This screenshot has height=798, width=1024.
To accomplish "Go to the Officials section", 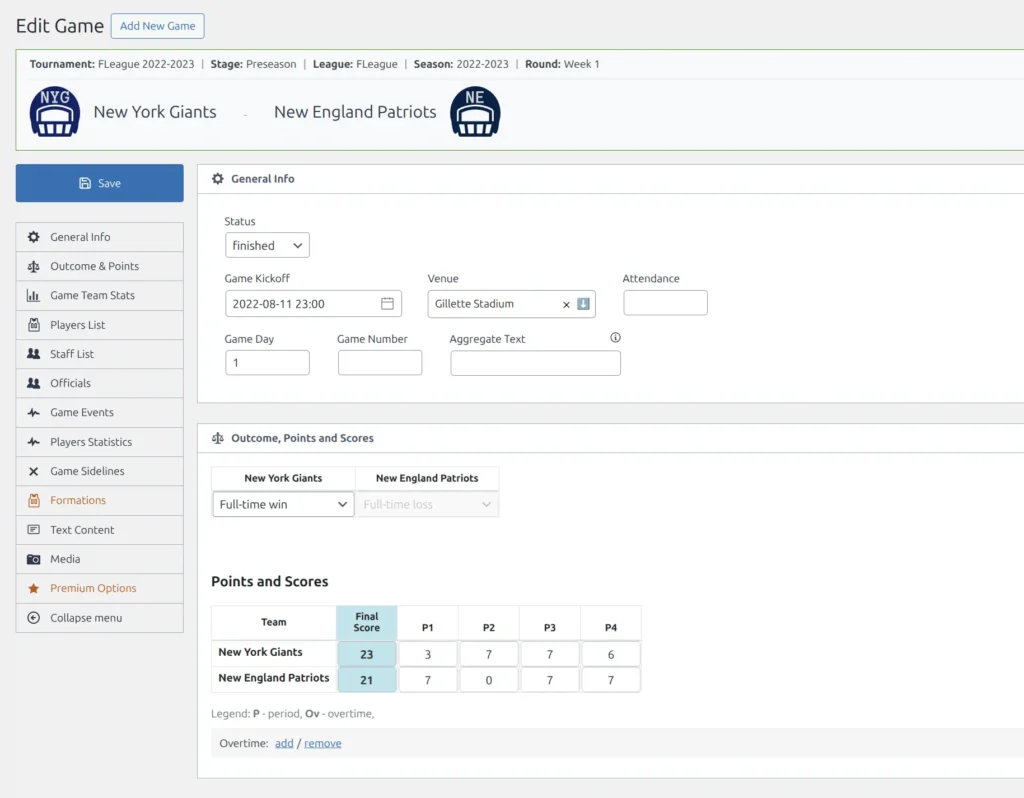I will [x=99, y=383].
